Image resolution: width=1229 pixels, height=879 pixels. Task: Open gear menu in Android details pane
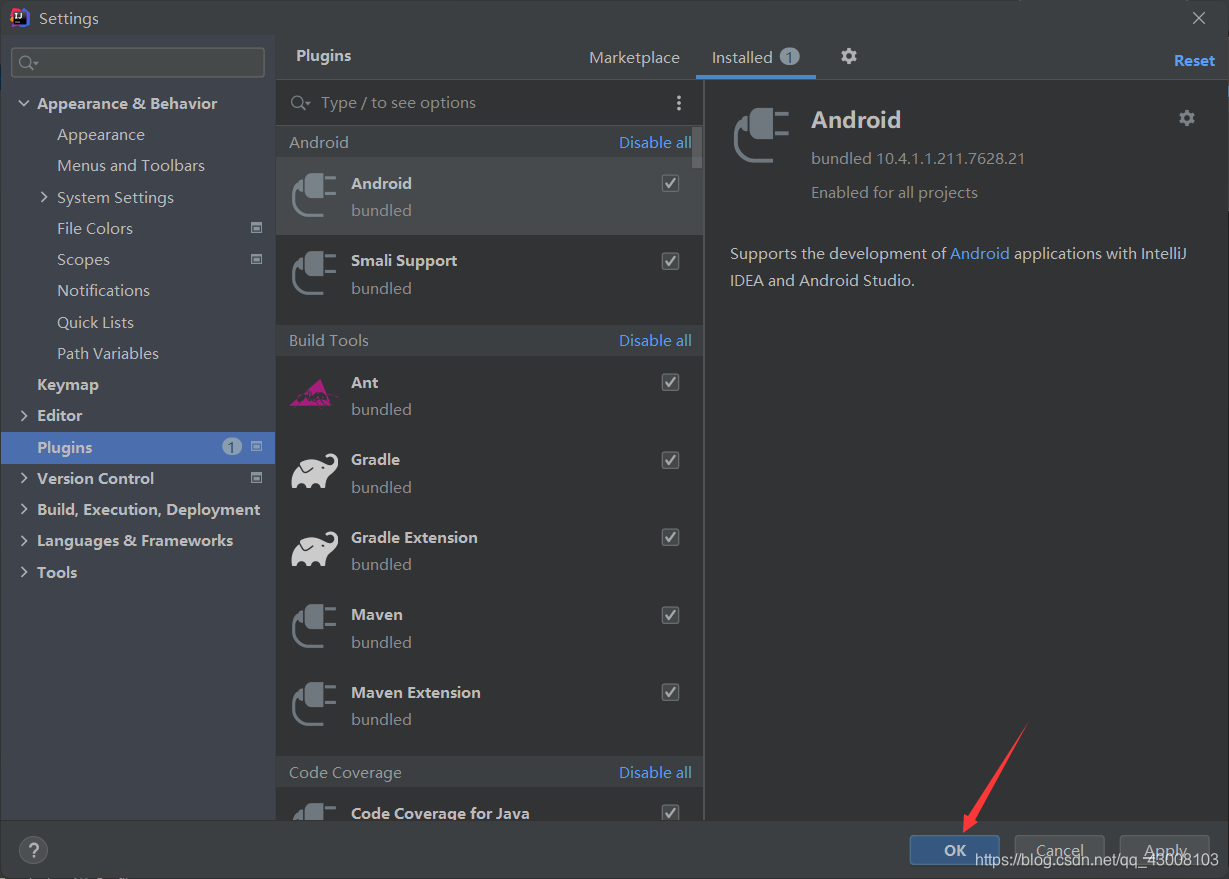(x=1187, y=118)
